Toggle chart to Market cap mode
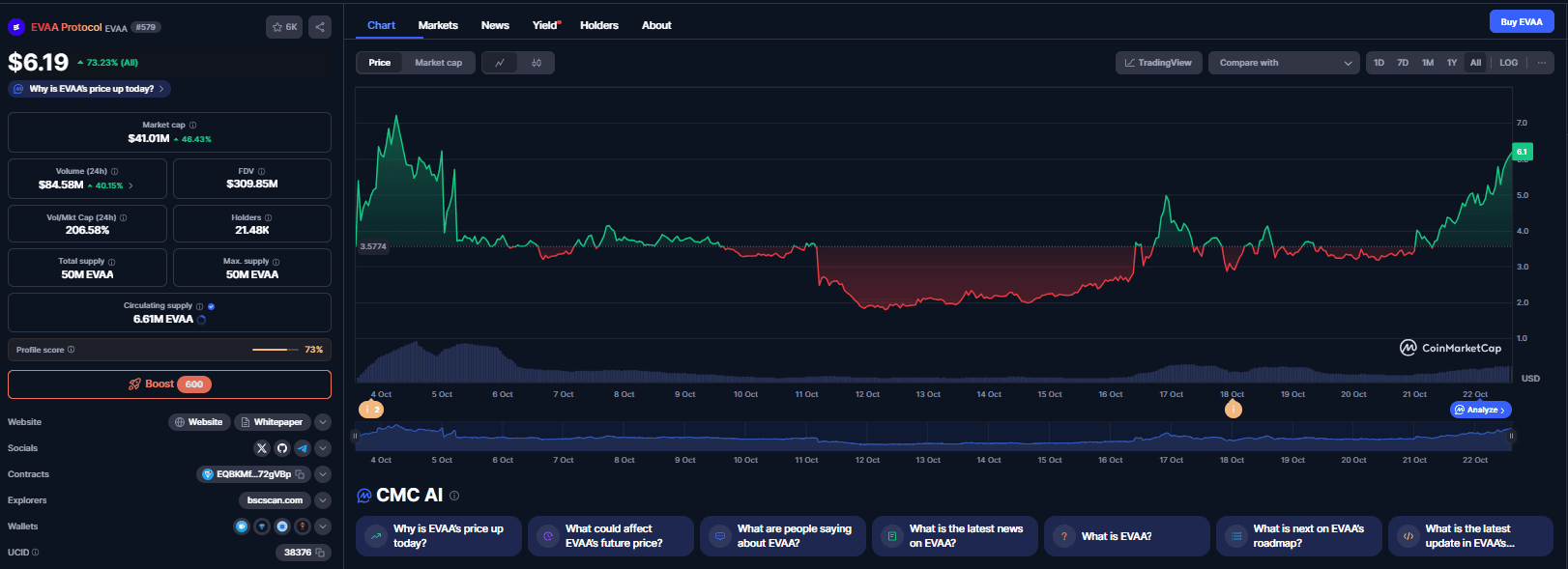 (x=438, y=63)
